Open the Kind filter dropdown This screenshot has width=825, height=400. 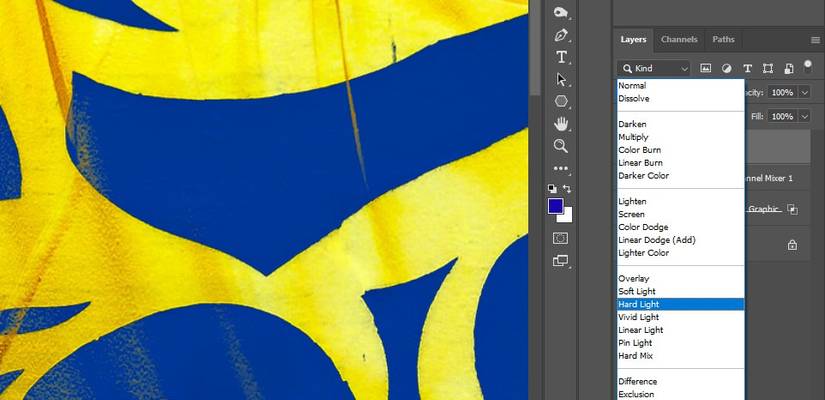[653, 68]
